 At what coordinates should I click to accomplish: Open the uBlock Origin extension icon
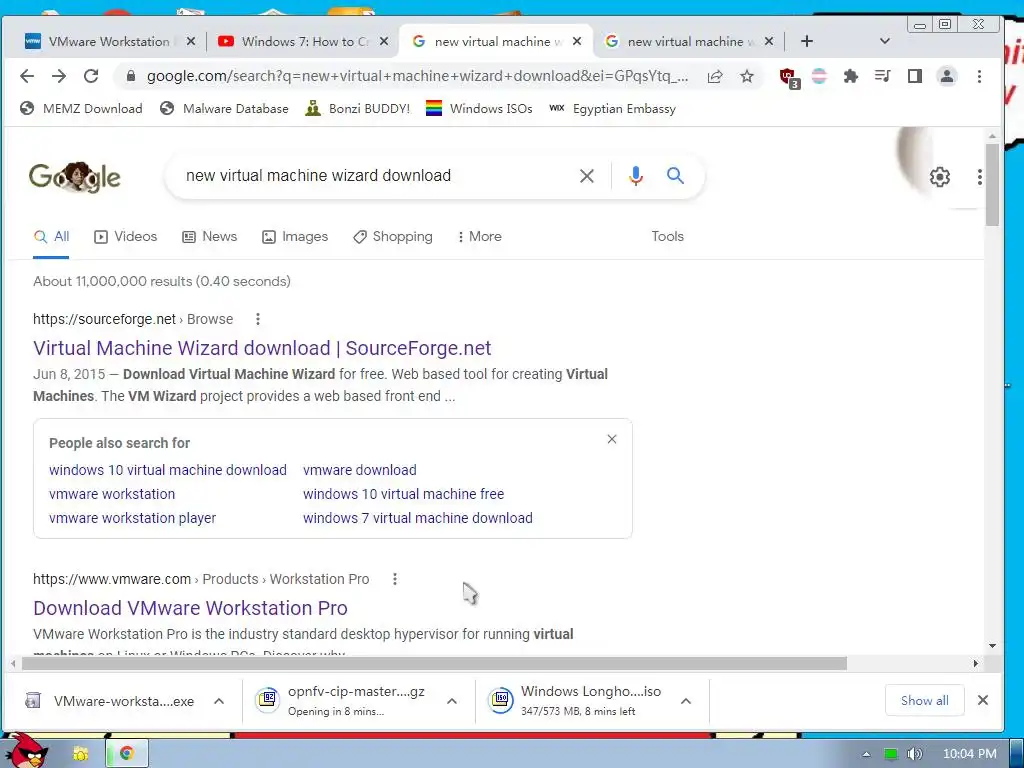(x=789, y=78)
